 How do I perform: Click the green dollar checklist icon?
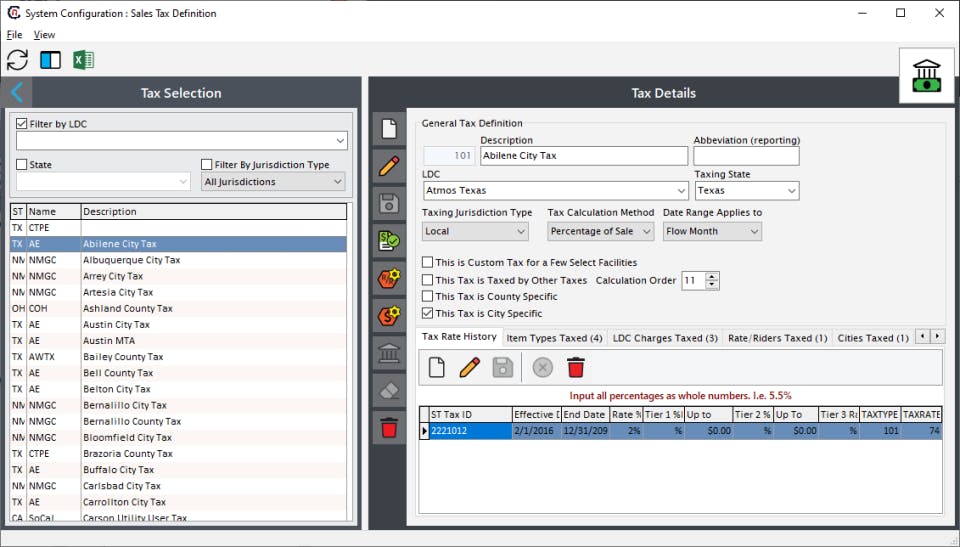389,241
